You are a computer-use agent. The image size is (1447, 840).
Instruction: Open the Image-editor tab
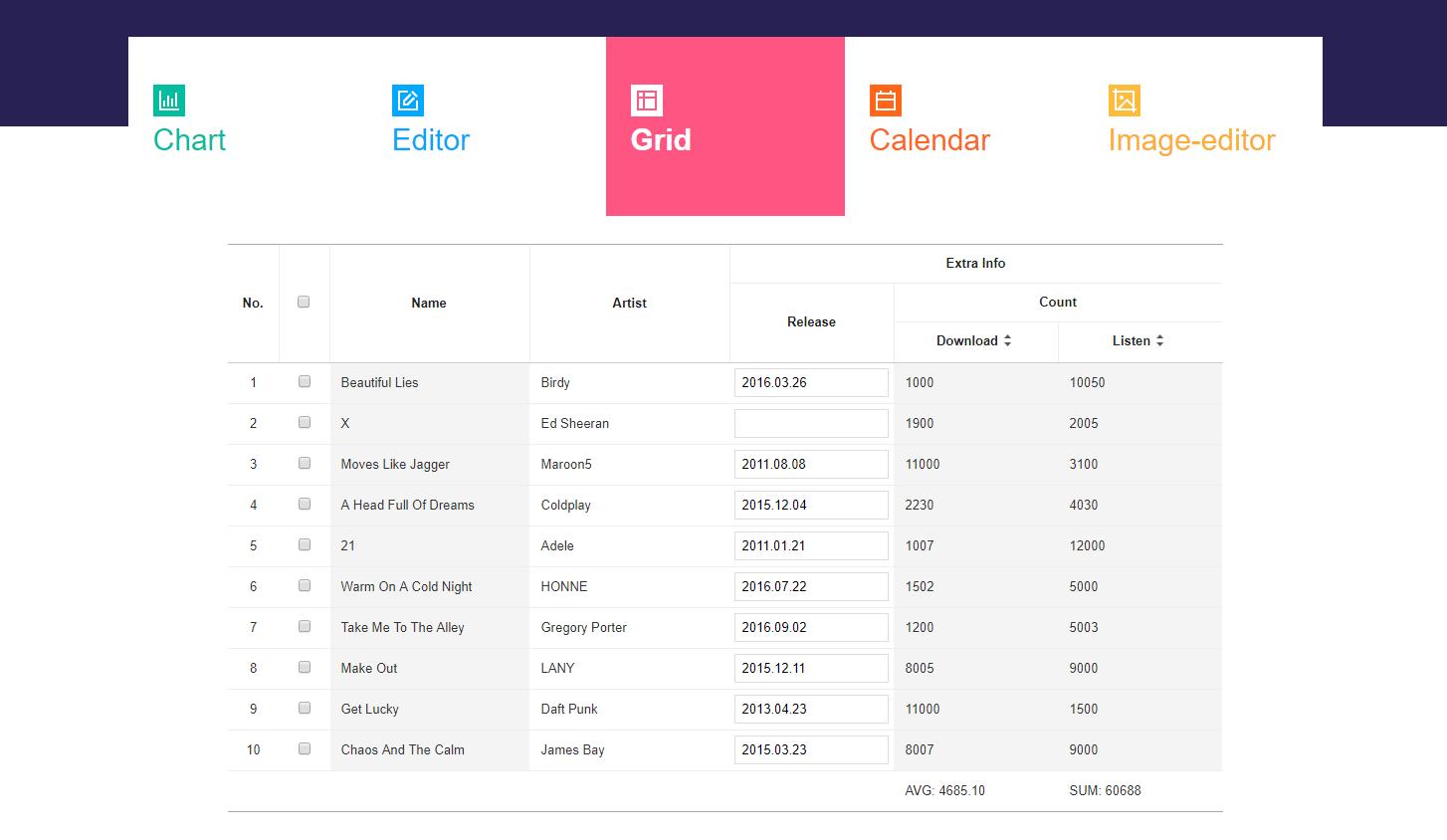point(1203,126)
